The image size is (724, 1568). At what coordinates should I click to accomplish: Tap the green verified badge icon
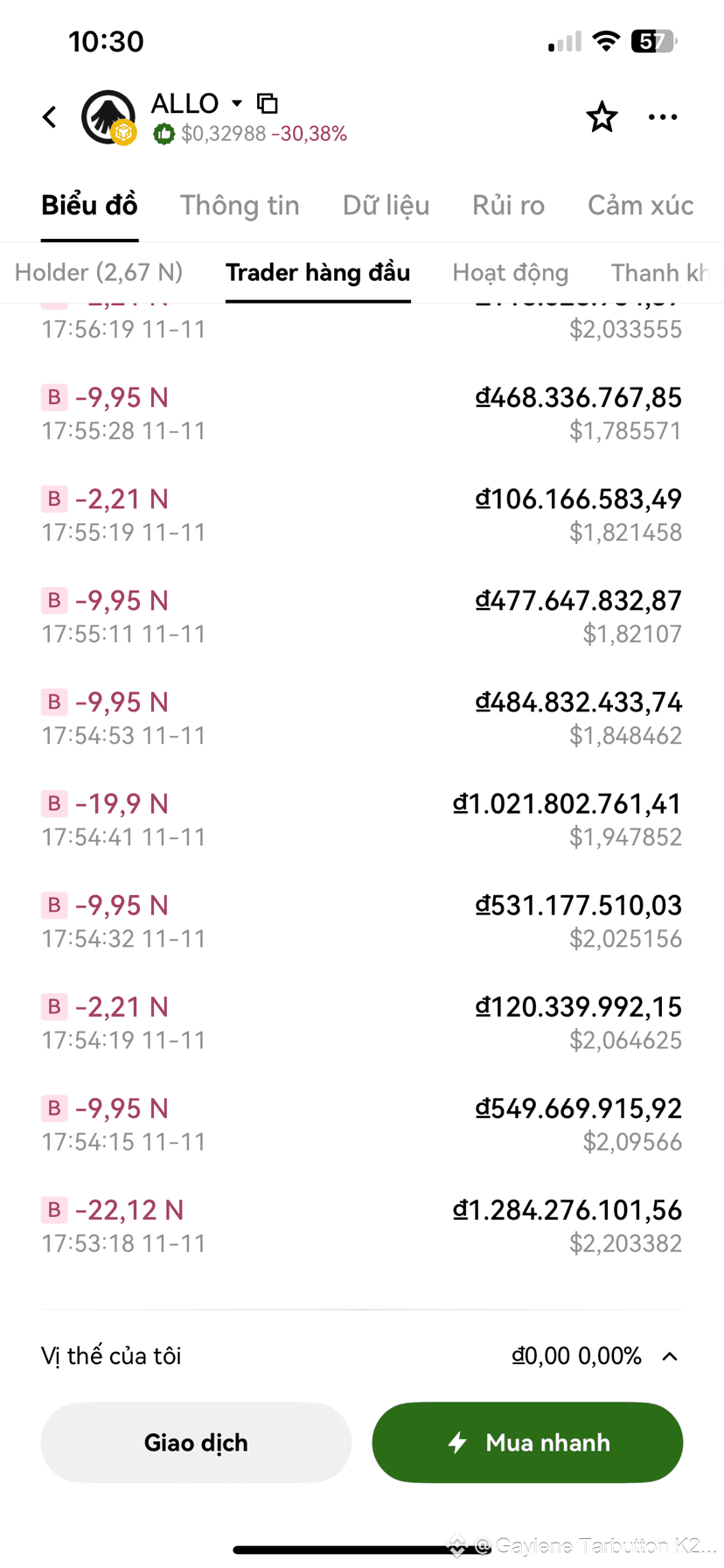coord(164,134)
